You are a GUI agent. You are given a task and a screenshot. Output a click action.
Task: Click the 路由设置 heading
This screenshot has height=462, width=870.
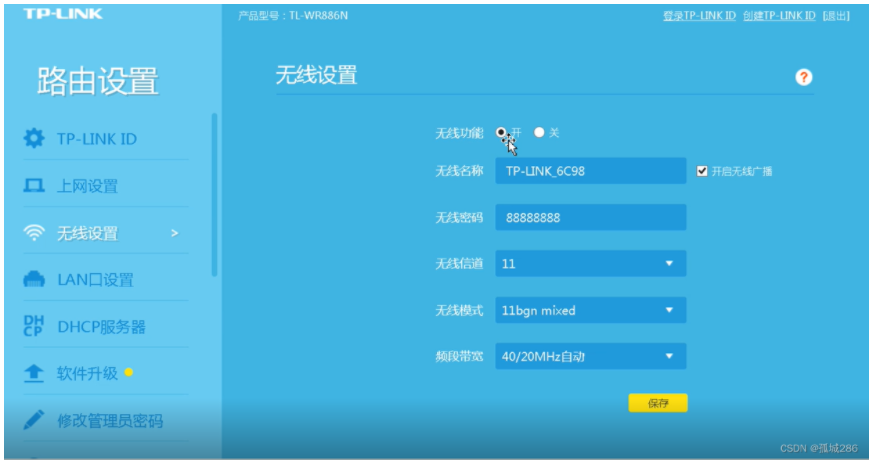click(x=98, y=81)
